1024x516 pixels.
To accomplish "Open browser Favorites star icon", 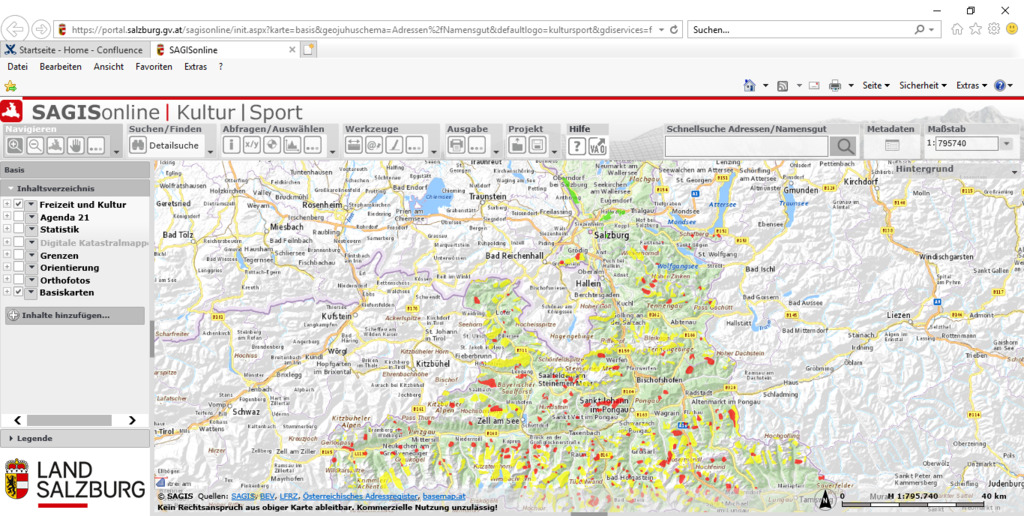I will (976, 29).
